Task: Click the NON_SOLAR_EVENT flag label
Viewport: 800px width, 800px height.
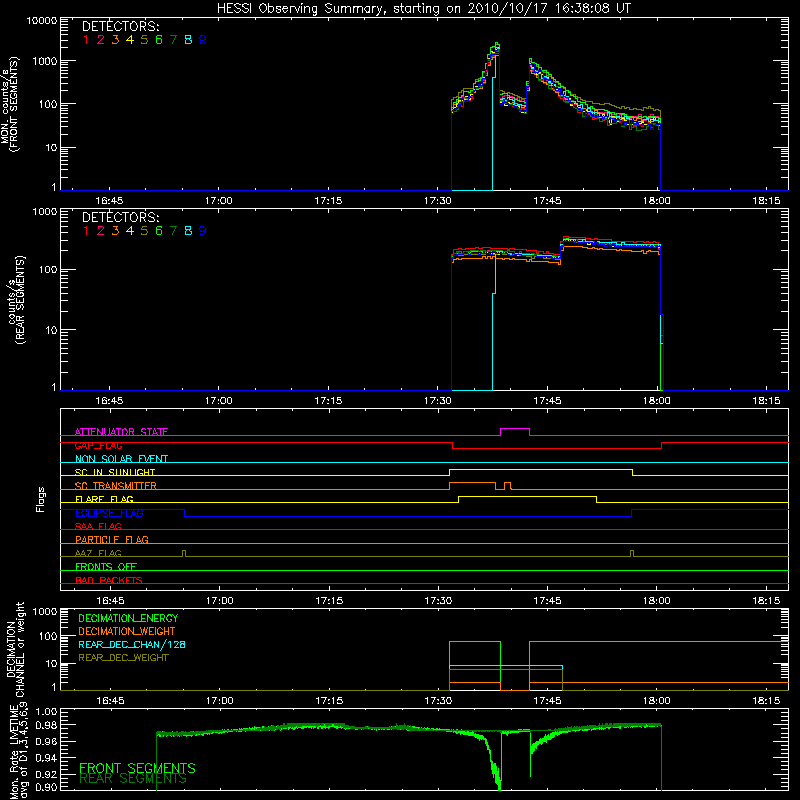Action: point(121,459)
